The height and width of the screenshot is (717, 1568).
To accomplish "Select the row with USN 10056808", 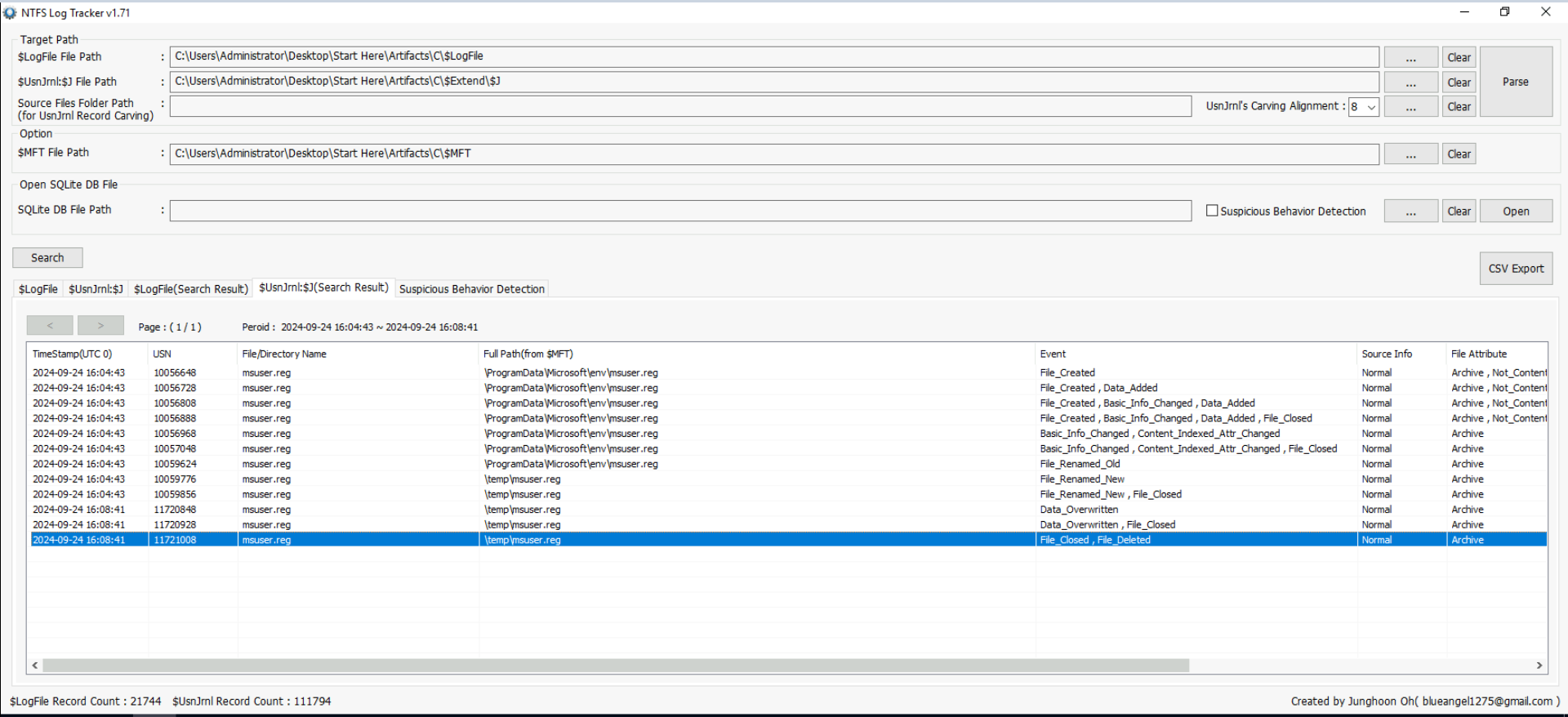I will click(788, 403).
